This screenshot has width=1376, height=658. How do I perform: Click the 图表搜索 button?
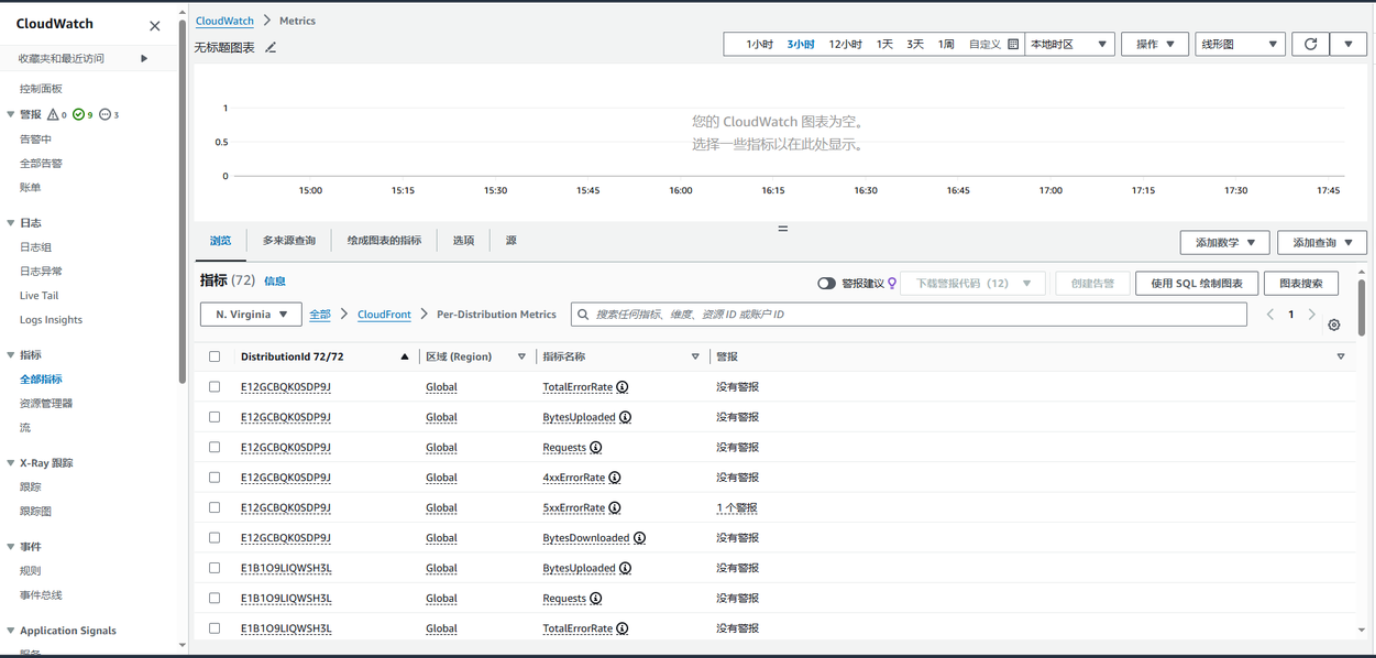pyautogui.click(x=1301, y=283)
